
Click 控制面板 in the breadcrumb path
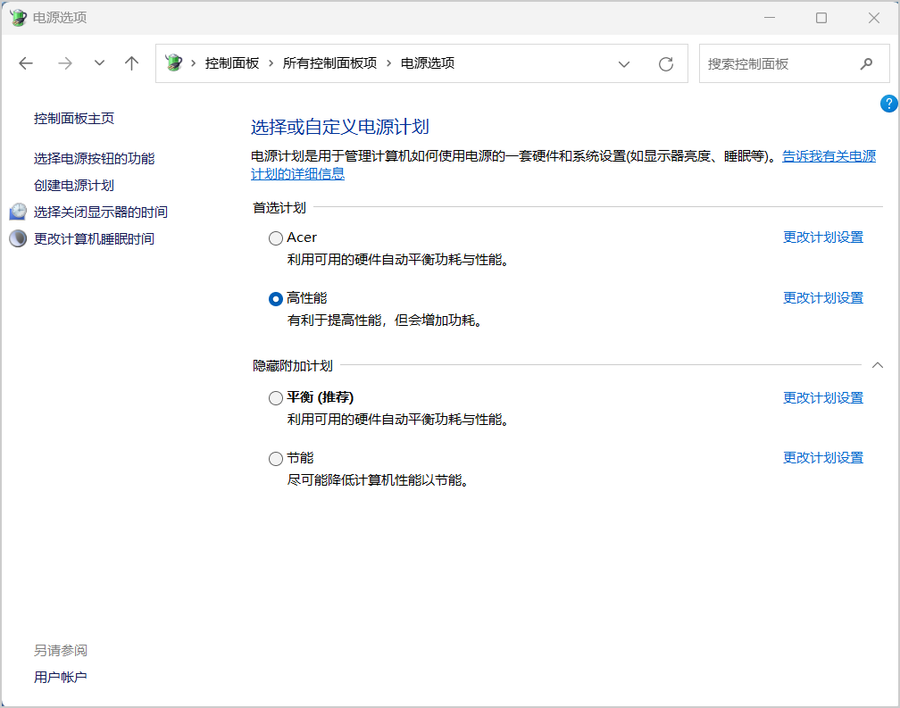click(x=232, y=63)
